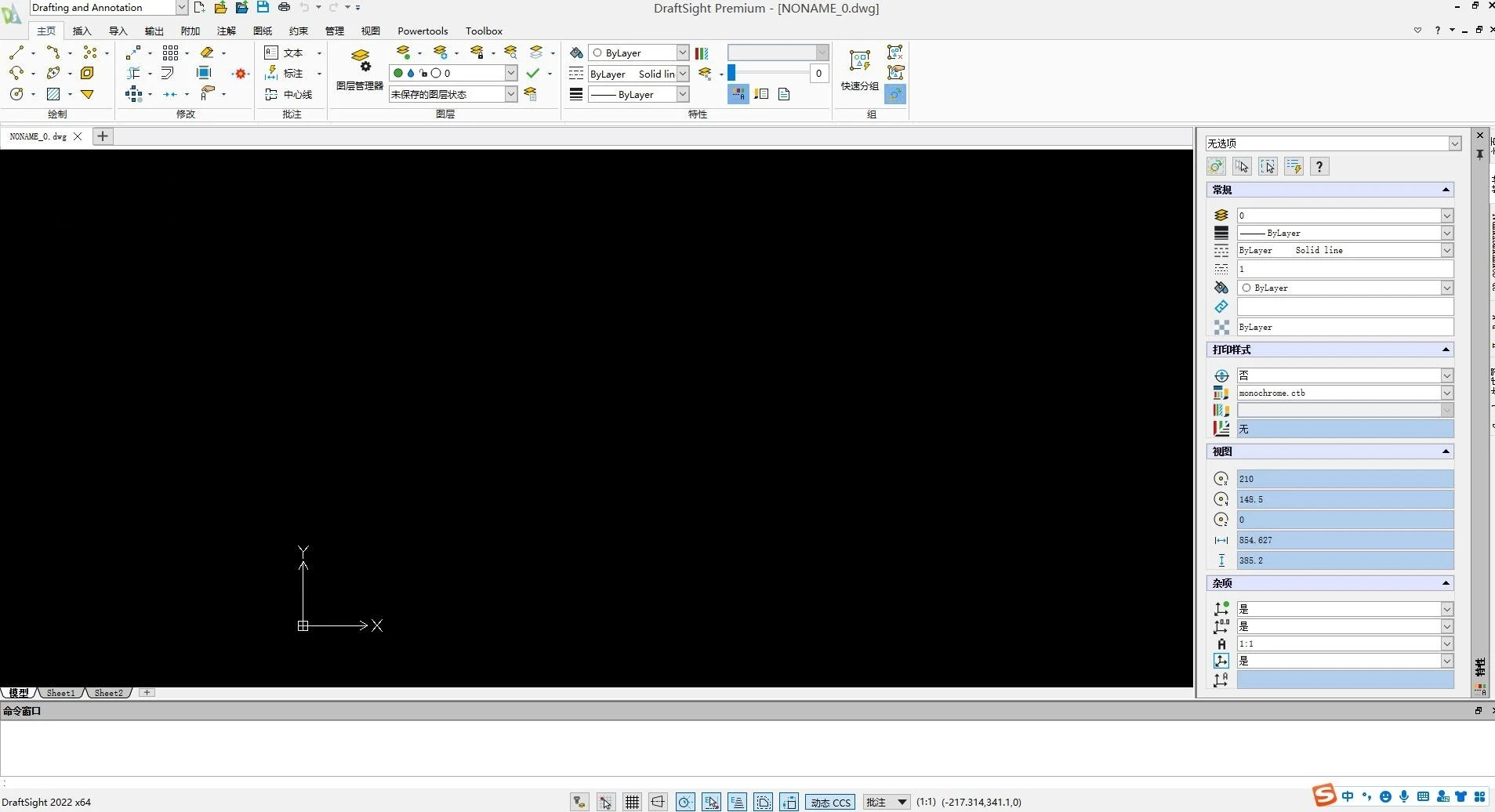Click the Print icon in quick access bar
Image resolution: width=1495 pixels, height=812 pixels.
284,7
